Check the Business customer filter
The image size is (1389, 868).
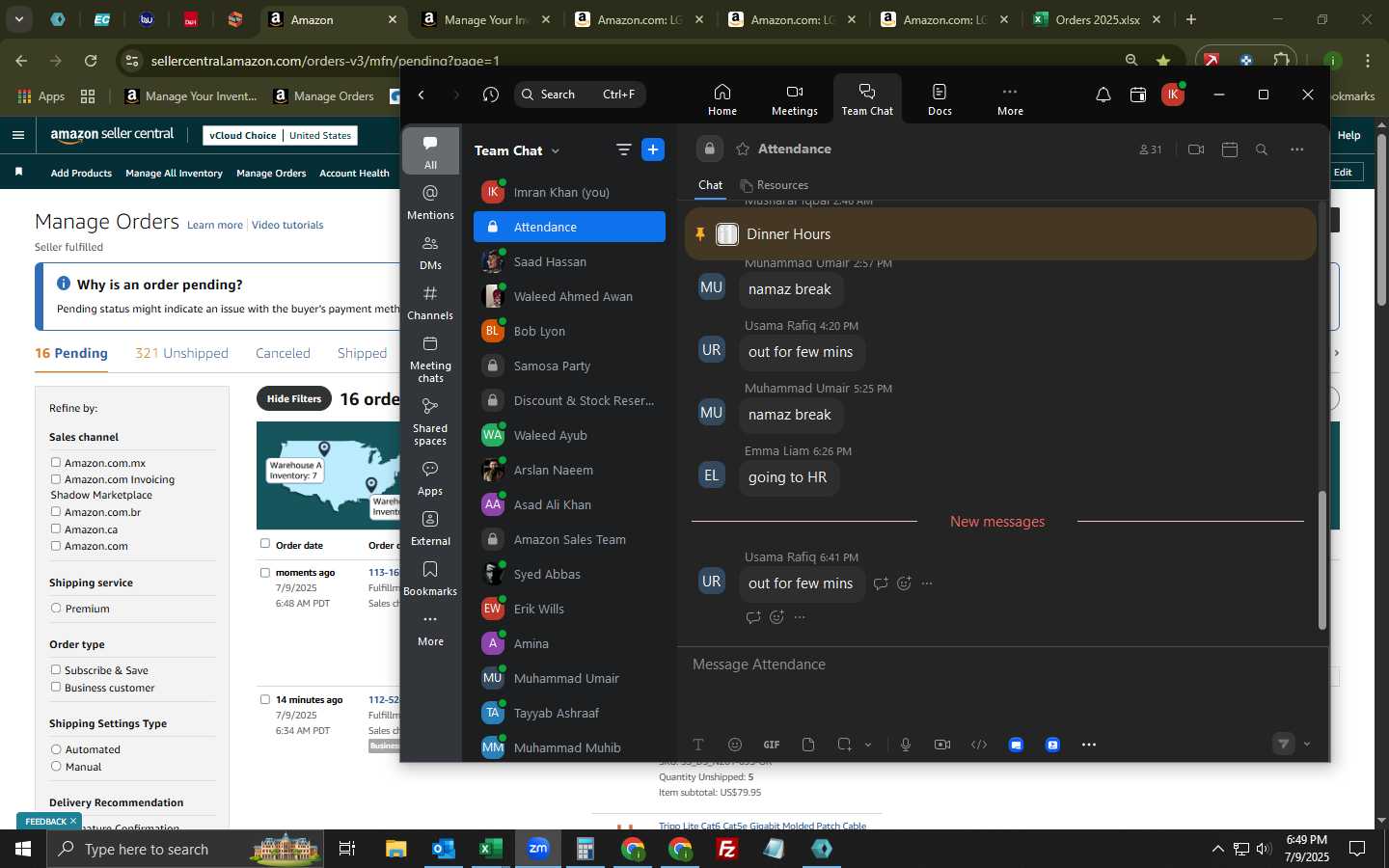56,688
